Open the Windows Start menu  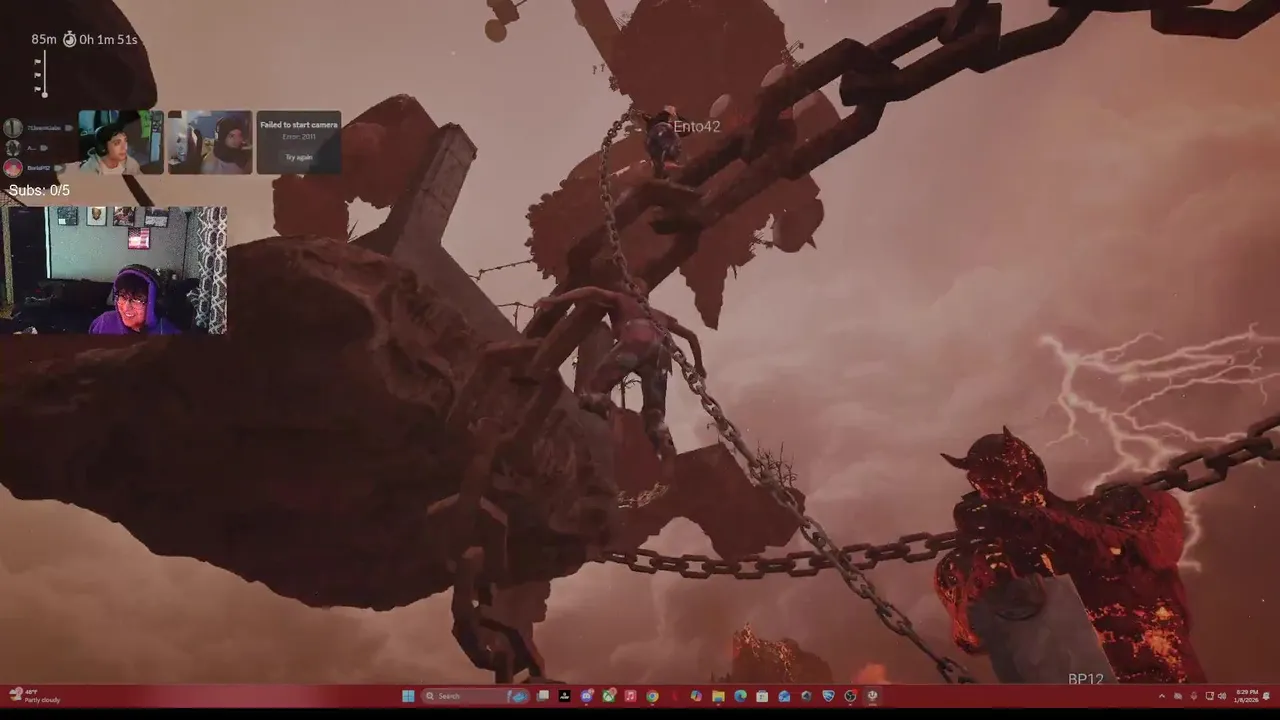[408, 696]
